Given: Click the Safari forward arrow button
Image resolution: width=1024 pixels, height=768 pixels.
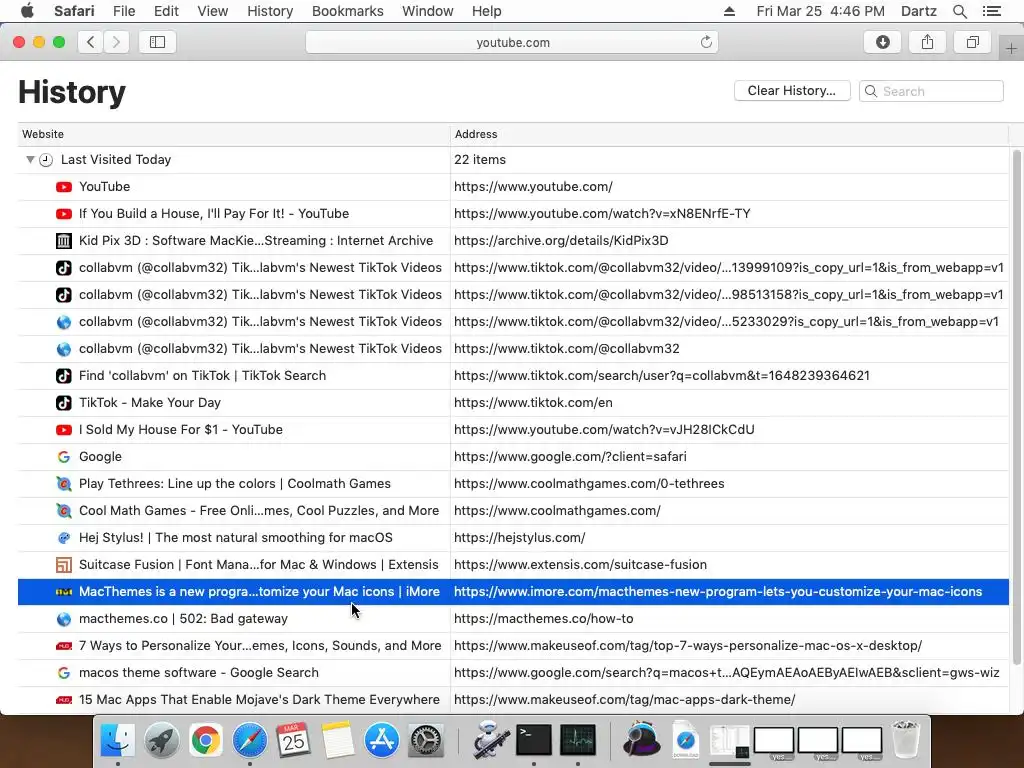Looking at the screenshot, I should [x=116, y=42].
